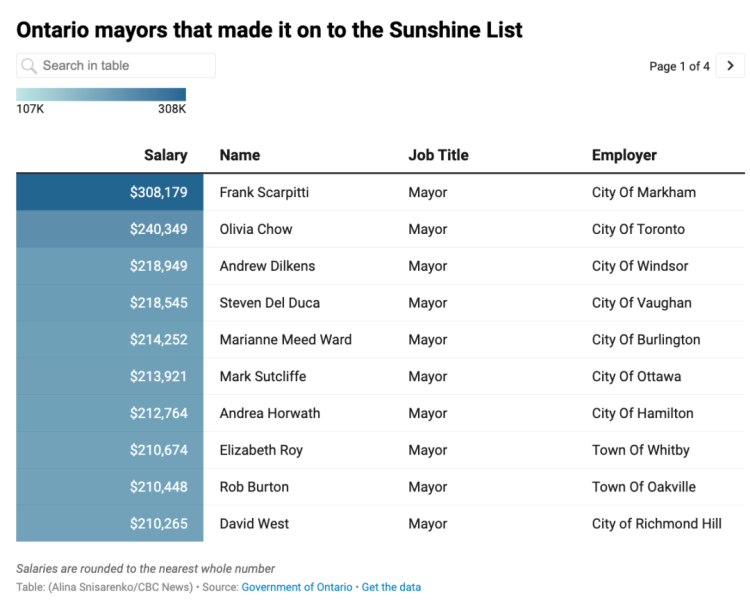Click the City Of Windsor employer cell

[x=640, y=266]
